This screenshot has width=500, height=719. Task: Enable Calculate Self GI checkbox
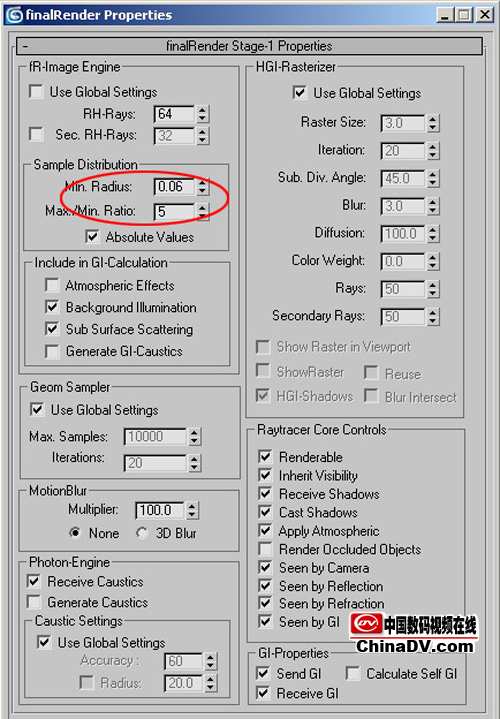coord(352,673)
